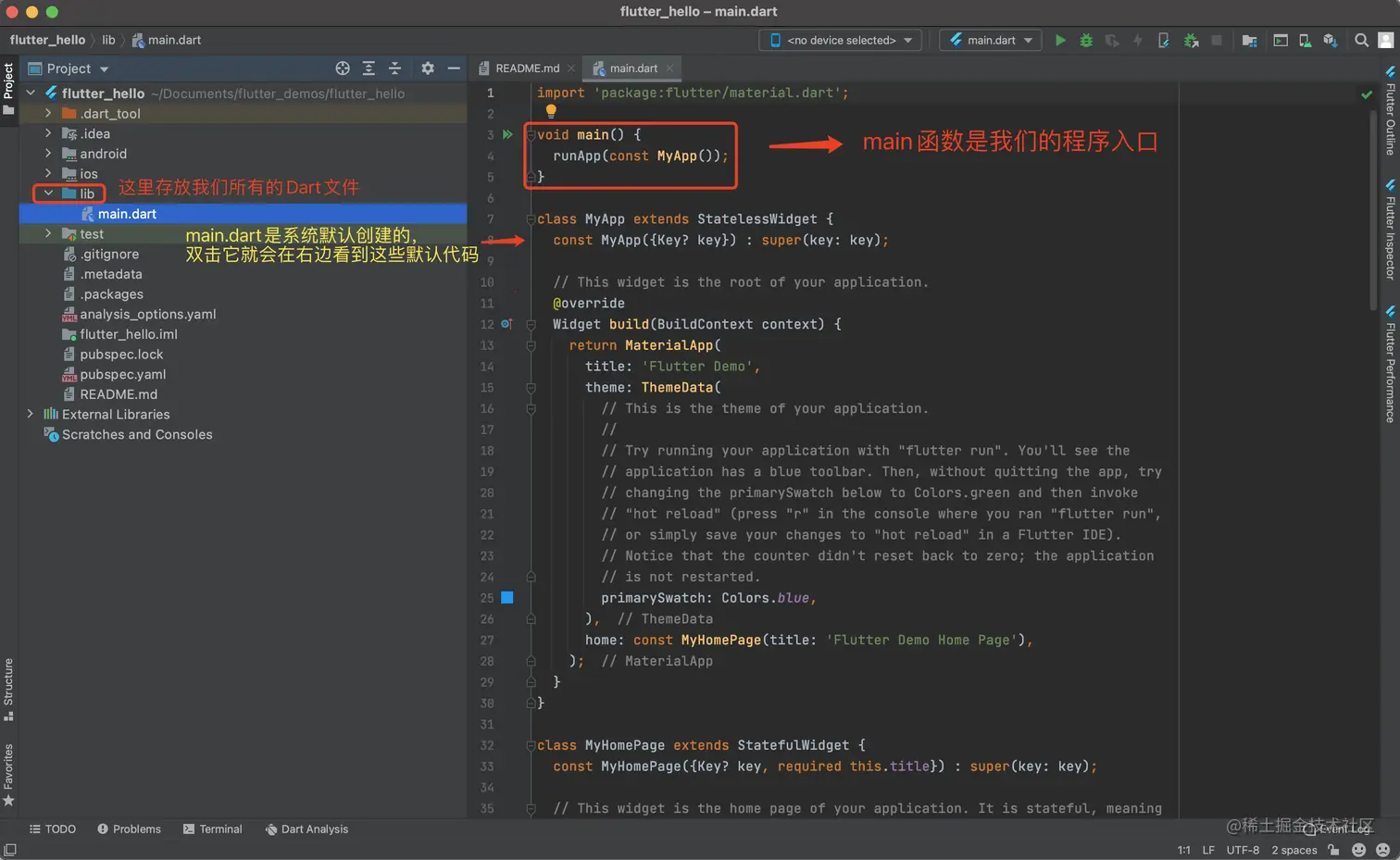This screenshot has width=1400, height=860.
Task: Fold the MyApp class at line 7
Action: (x=531, y=219)
